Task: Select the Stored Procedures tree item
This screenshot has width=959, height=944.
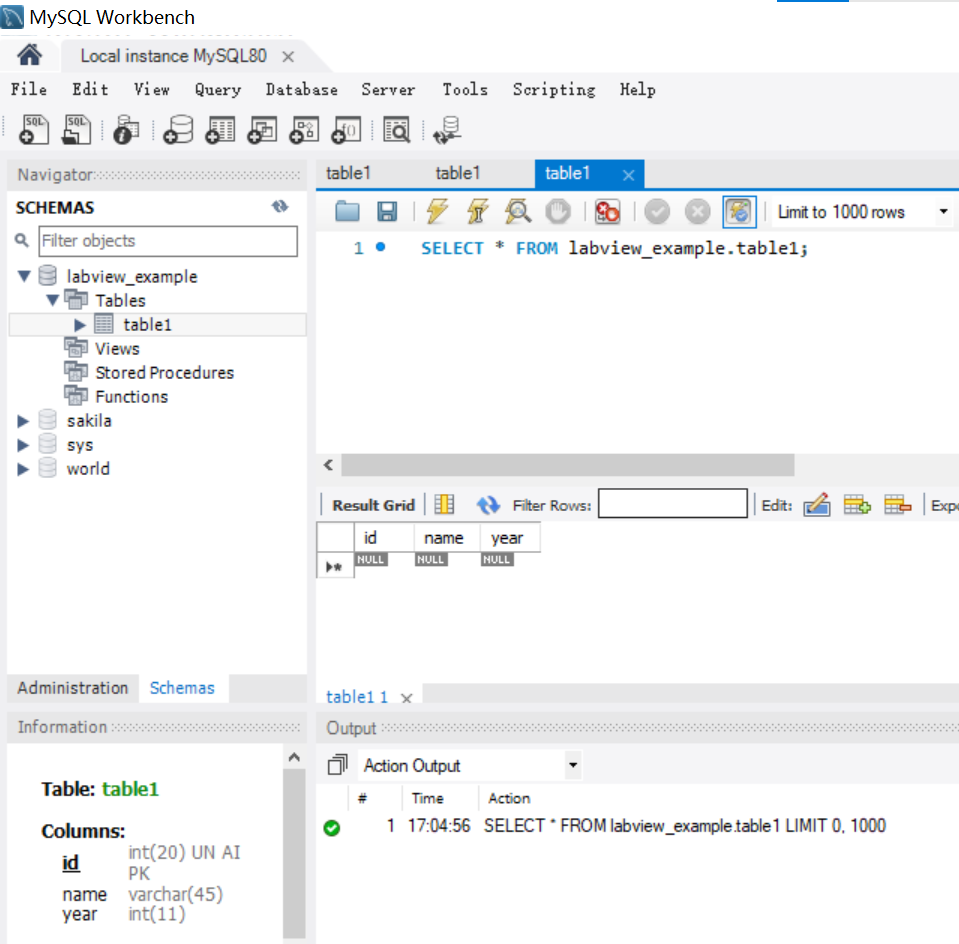Action: tap(165, 373)
